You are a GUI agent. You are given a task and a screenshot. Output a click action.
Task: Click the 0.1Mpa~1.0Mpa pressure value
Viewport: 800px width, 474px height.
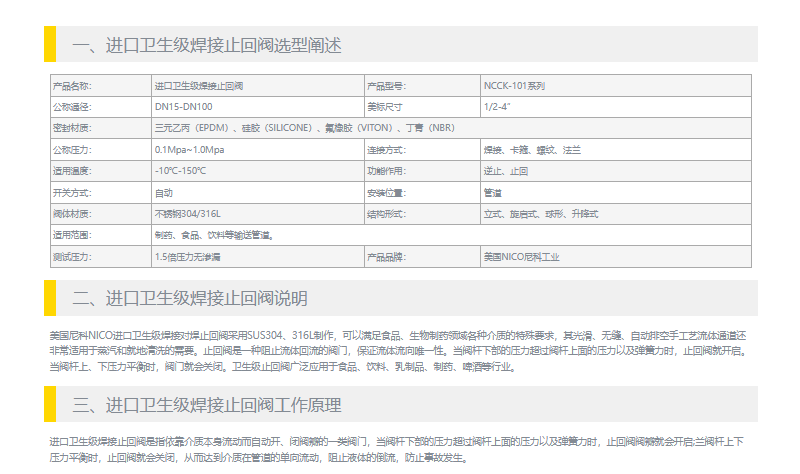pyautogui.click(x=189, y=149)
